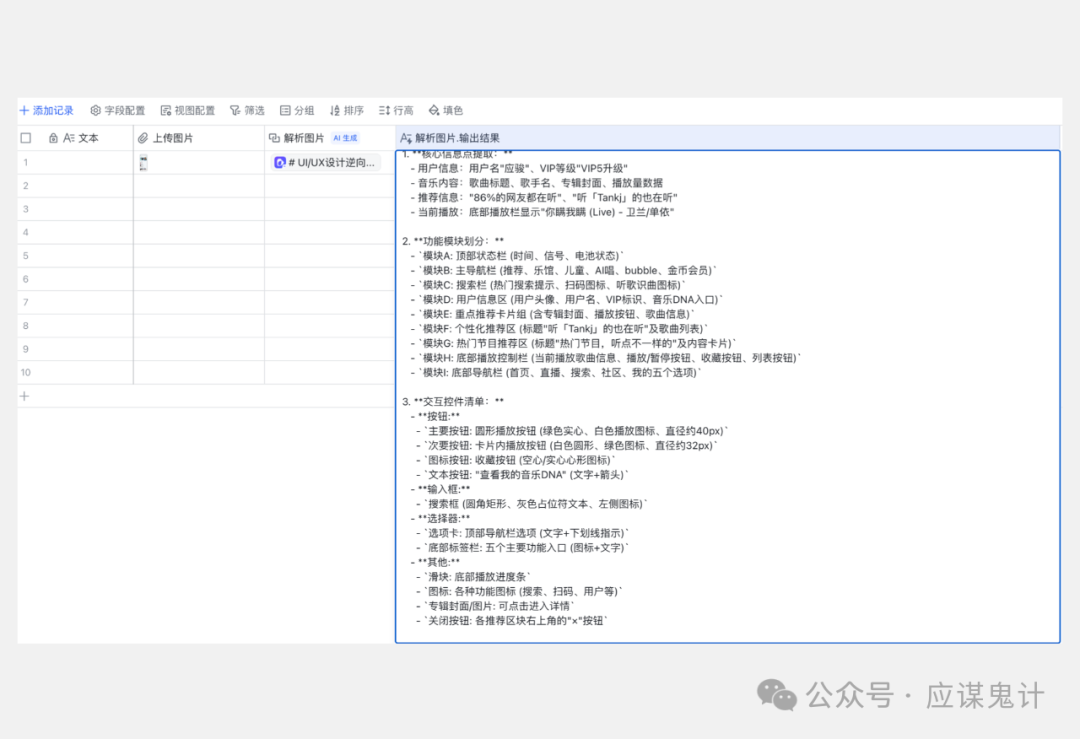Click 添加记录 to add a record
Screen dimensions: 1080x739
47,110
